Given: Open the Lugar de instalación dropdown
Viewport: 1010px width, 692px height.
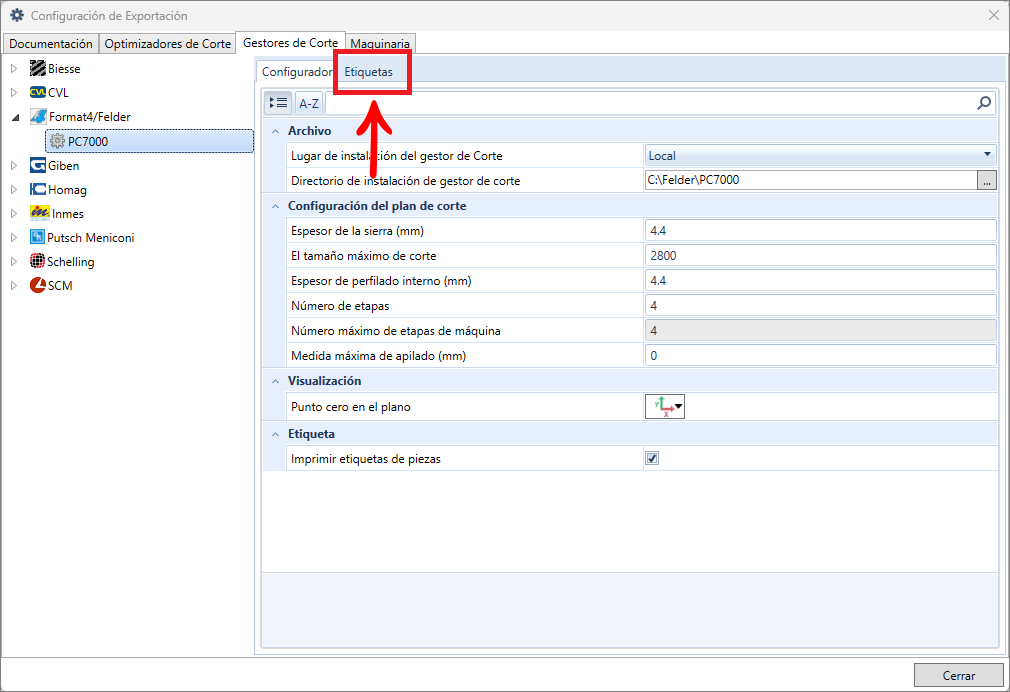Looking at the screenshot, I should point(987,155).
